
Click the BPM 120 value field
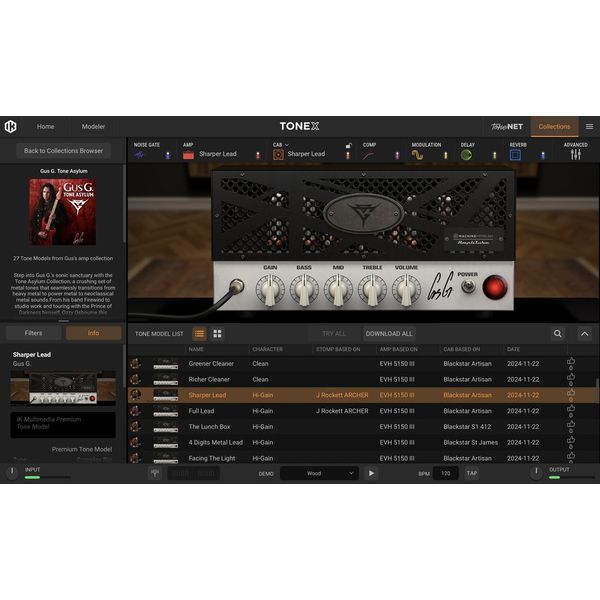[x=445, y=473]
